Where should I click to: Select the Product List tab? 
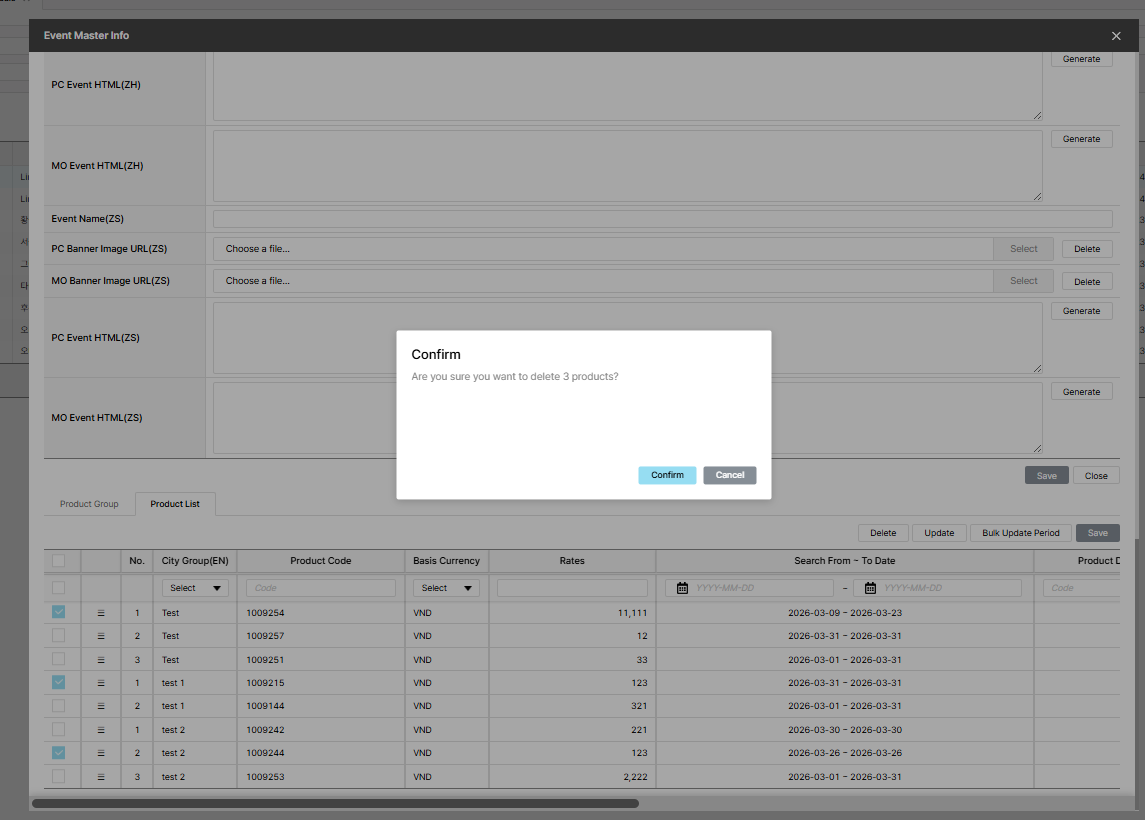[x=175, y=504]
